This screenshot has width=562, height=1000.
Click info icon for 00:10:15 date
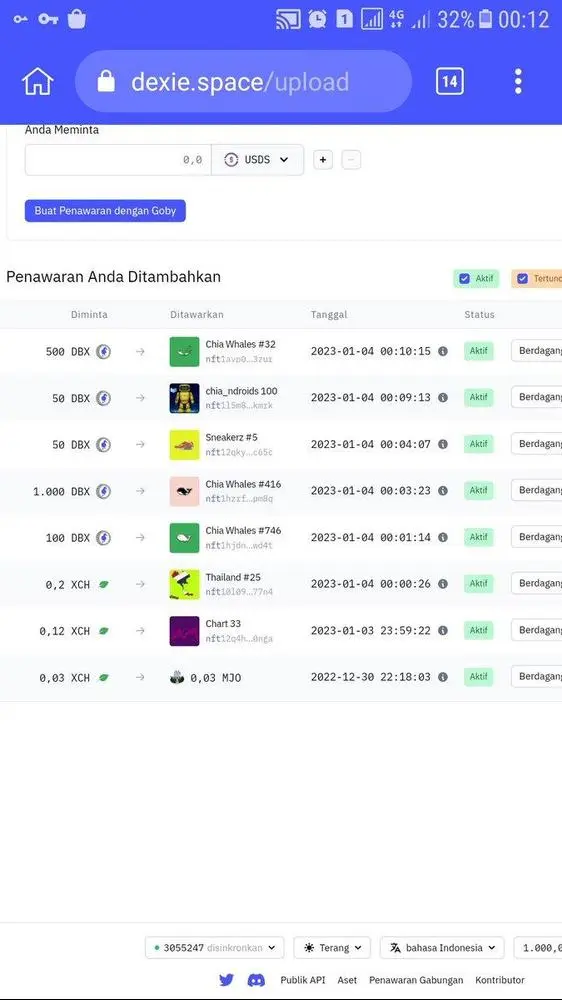pyautogui.click(x=443, y=351)
